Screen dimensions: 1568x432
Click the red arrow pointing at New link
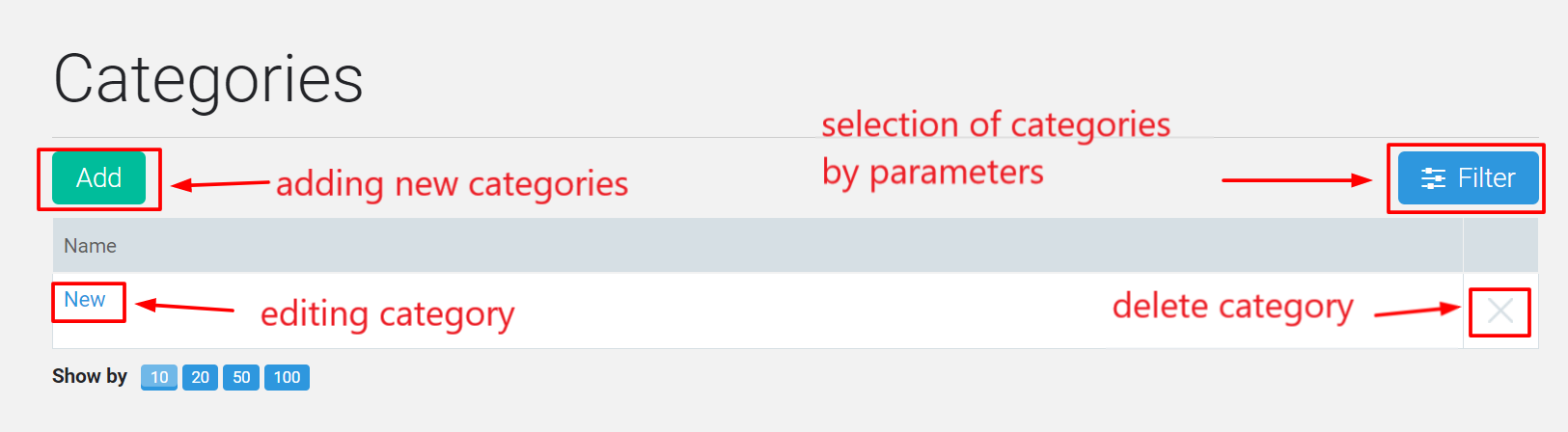tap(184, 307)
